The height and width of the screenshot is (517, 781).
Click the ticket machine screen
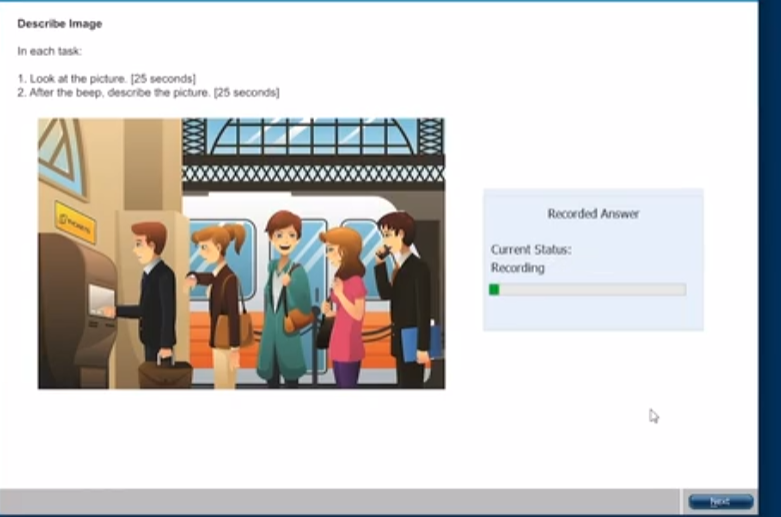click(101, 299)
